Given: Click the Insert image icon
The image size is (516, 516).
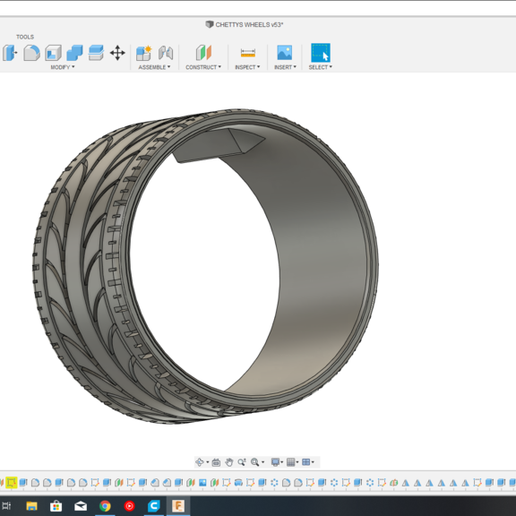Looking at the screenshot, I should pyautogui.click(x=284, y=53).
